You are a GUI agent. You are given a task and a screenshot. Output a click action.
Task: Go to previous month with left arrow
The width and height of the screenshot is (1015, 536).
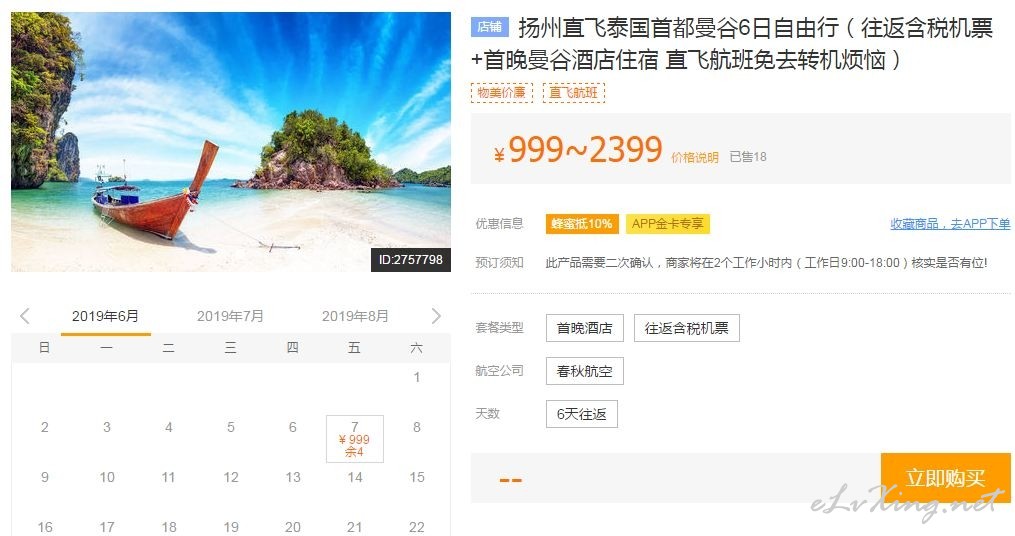click(x=25, y=316)
